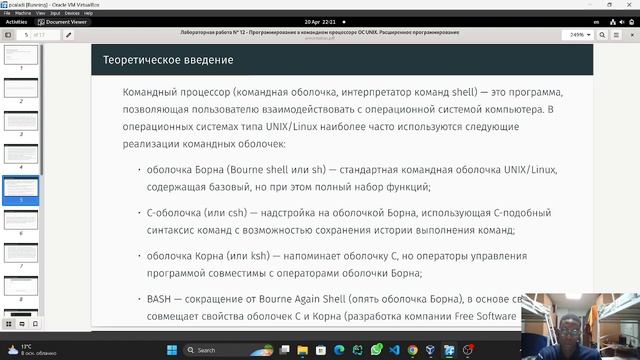
Task: Open the wired network status icon
Action: 613,22
